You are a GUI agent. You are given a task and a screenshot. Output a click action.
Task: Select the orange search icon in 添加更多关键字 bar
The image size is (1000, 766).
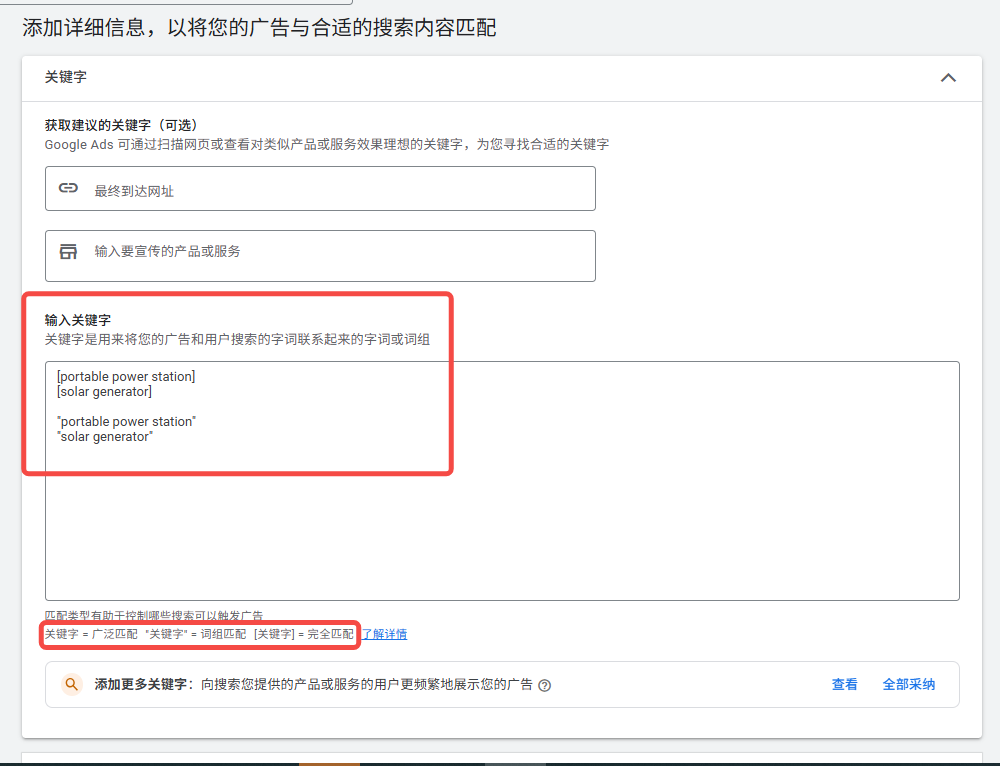click(69, 685)
